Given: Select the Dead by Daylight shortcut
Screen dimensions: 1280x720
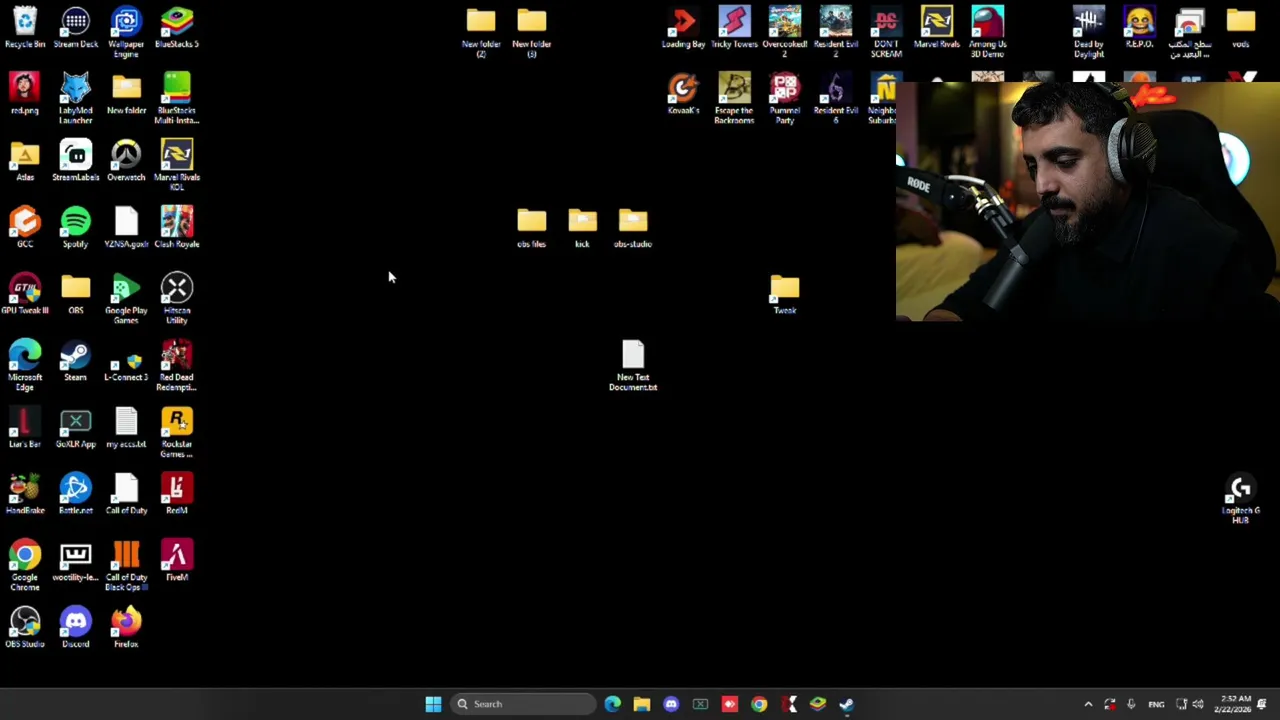Looking at the screenshot, I should click(x=1089, y=32).
